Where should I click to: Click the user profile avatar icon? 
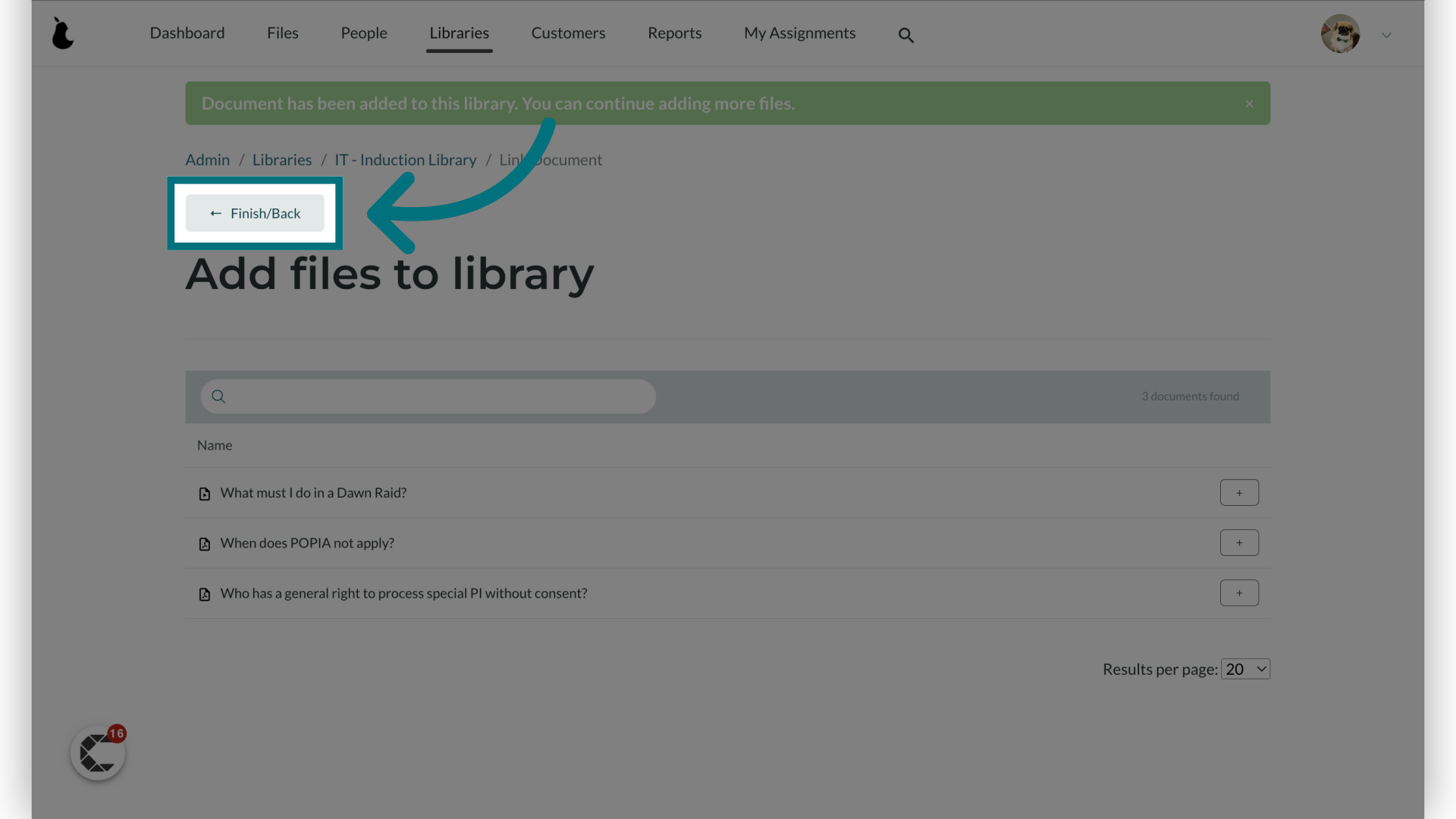point(1340,33)
